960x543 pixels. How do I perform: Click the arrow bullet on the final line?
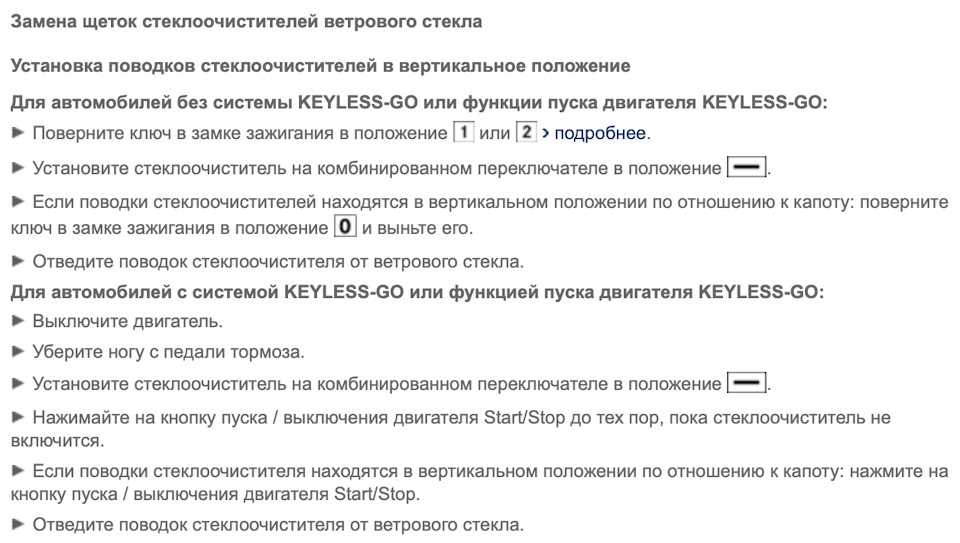17,525
